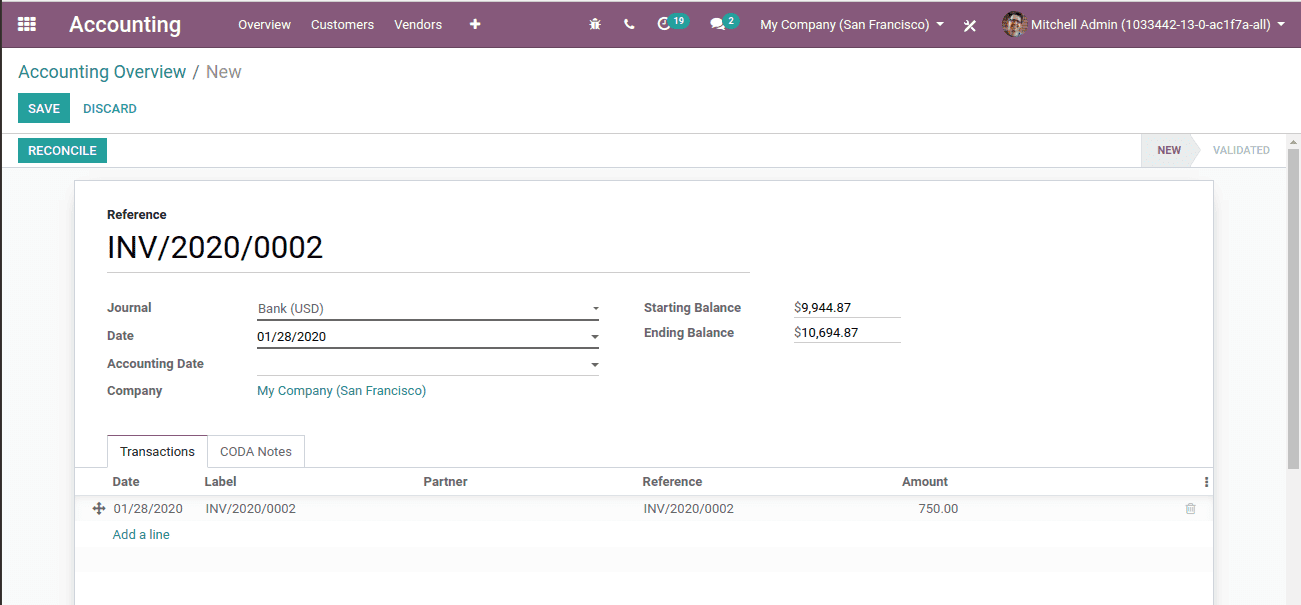Click the label cell INV/2020/0002
Viewport: 1301px width, 605px height.
[x=251, y=509]
